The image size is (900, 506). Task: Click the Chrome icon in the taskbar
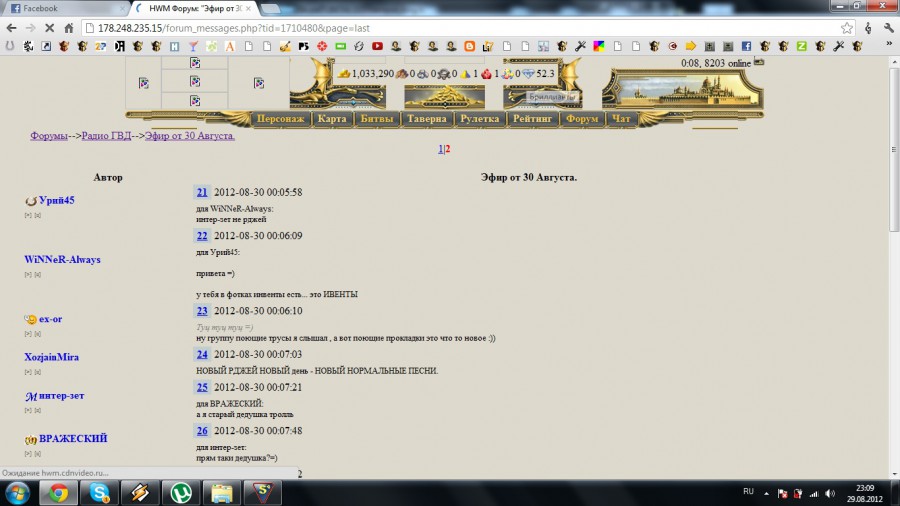[58, 492]
